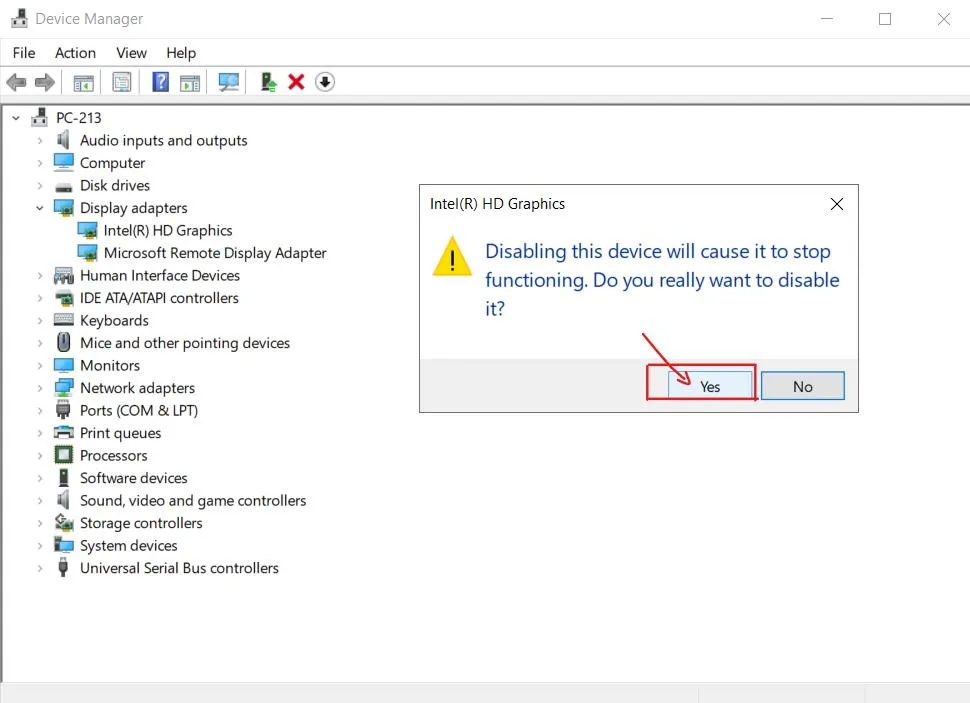Expand the Universal Serial Bus controllers node

(40, 568)
